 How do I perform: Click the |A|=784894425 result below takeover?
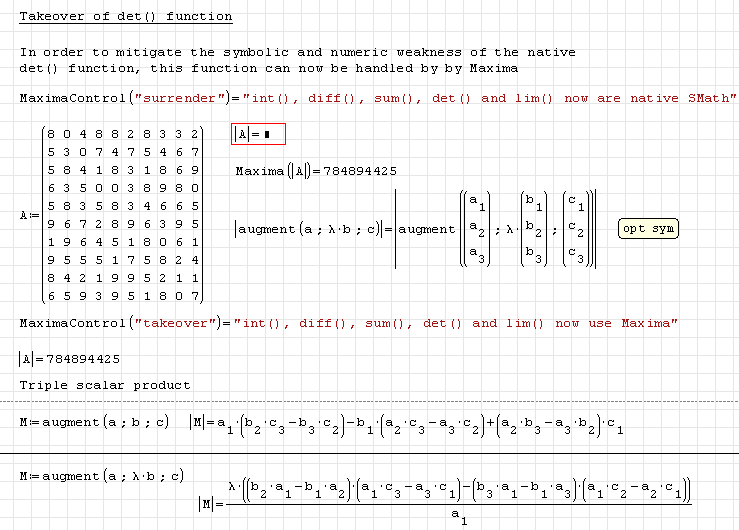pyautogui.click(x=69, y=359)
